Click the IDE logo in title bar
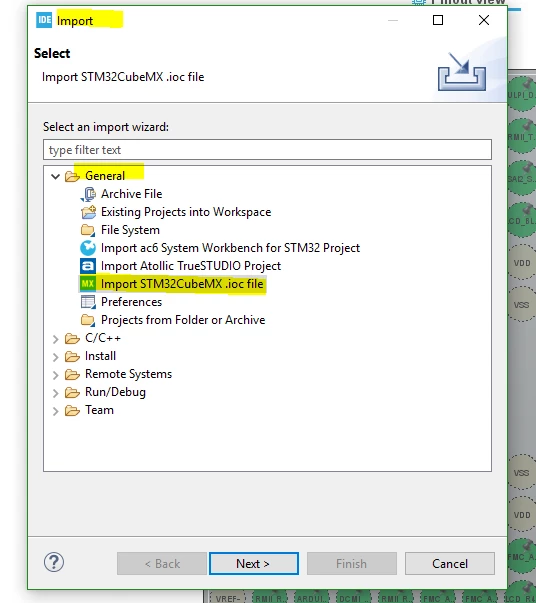Viewport: 536px width, 603px height. click(44, 20)
